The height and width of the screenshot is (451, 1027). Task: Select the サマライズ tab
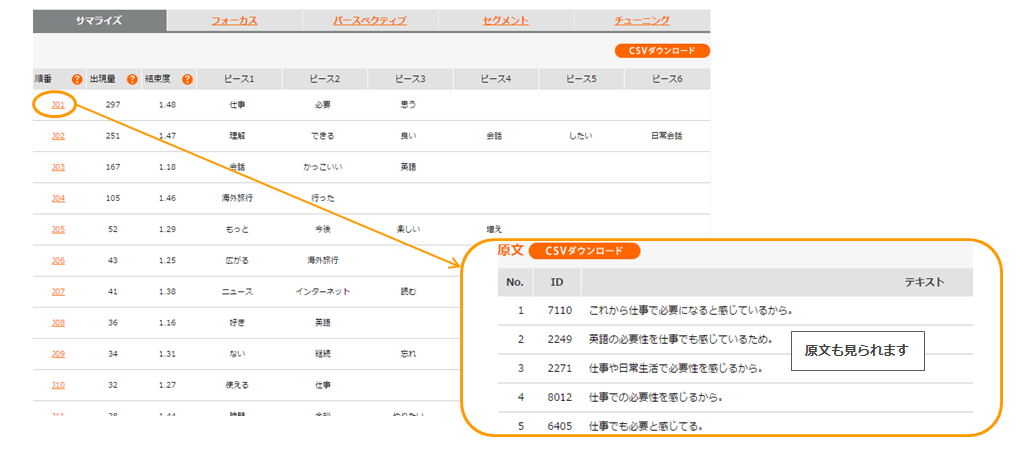pyautogui.click(x=99, y=20)
